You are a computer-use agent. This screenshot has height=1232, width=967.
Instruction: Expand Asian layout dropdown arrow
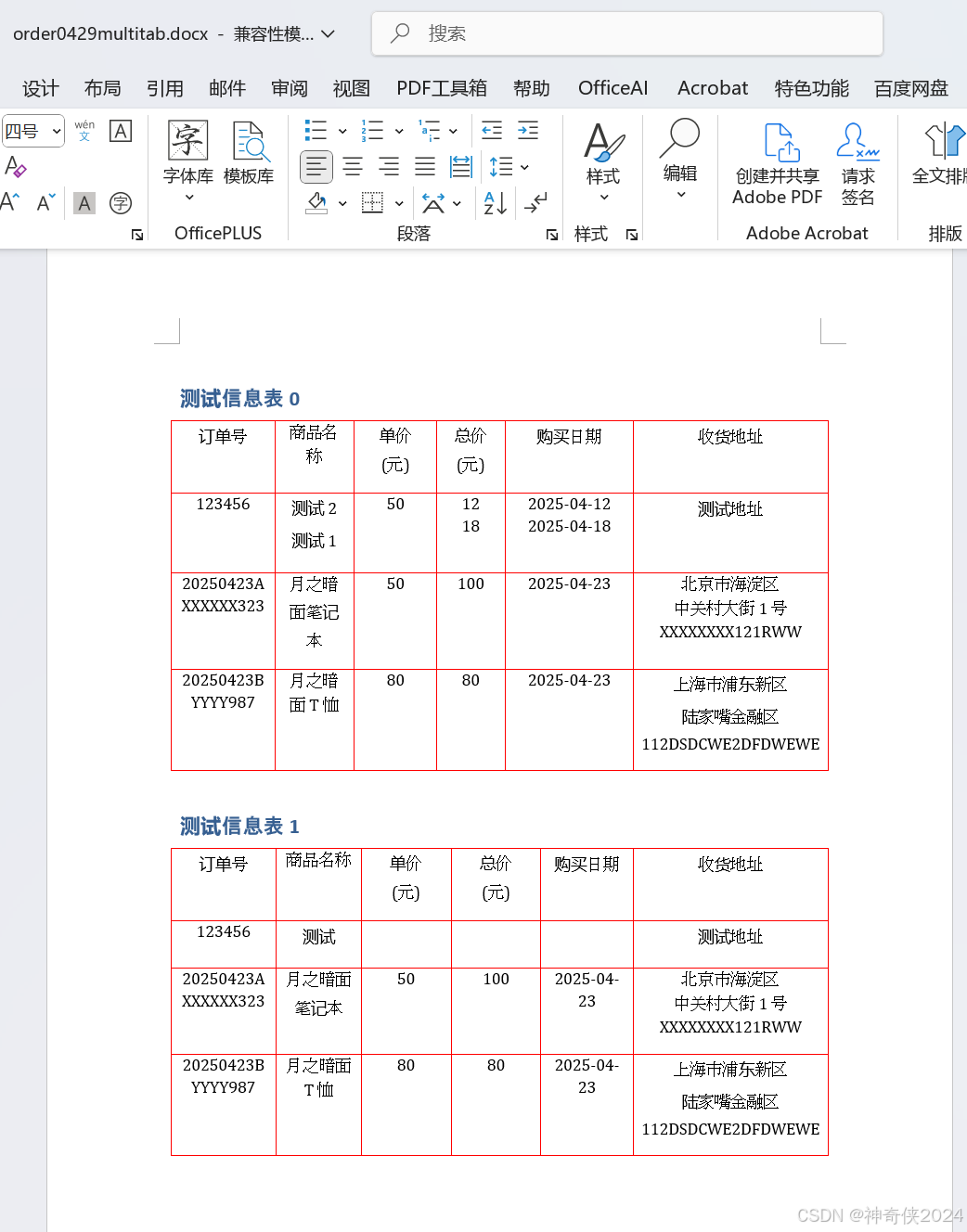(457, 203)
